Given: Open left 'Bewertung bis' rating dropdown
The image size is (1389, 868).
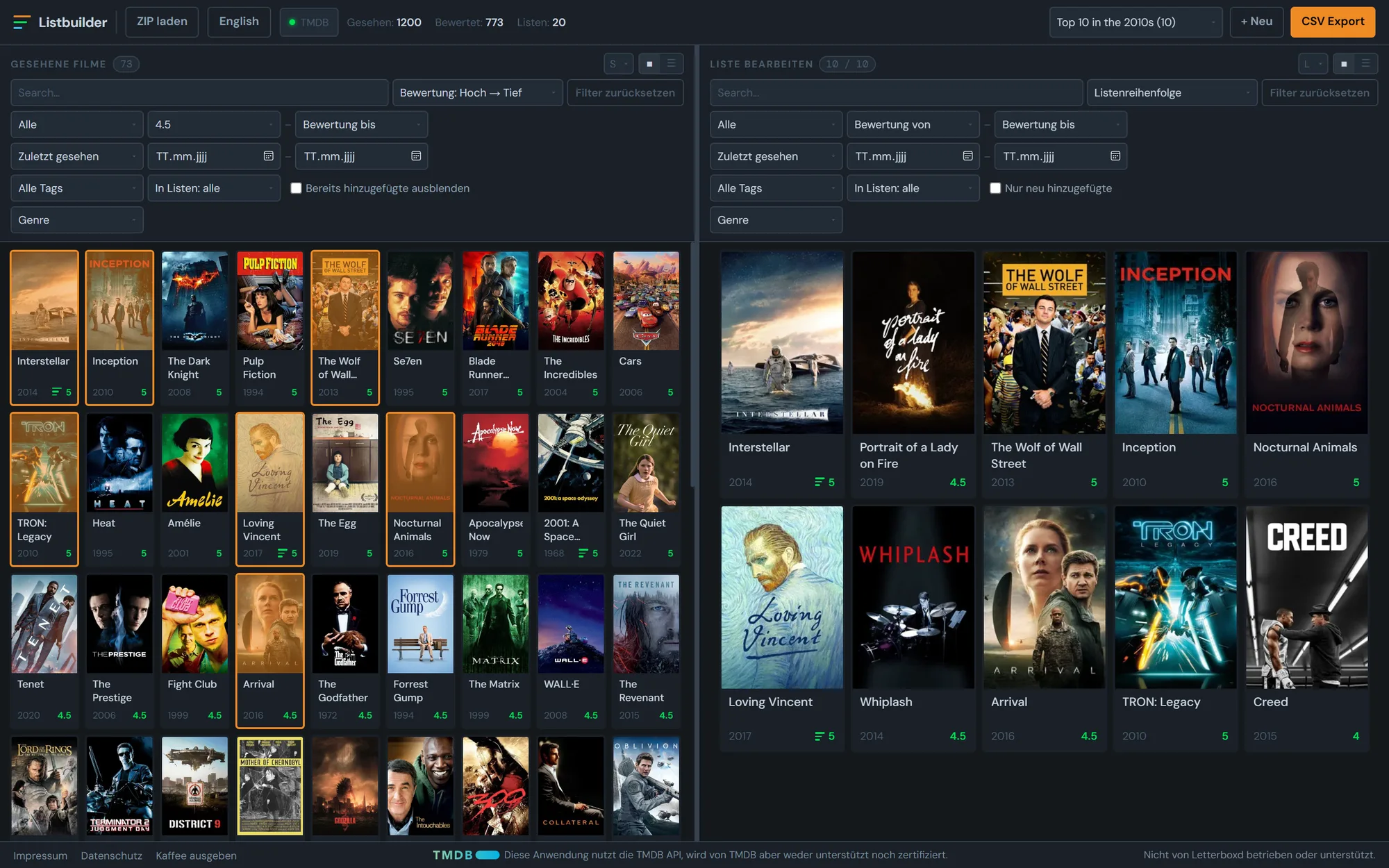Looking at the screenshot, I should (x=361, y=124).
